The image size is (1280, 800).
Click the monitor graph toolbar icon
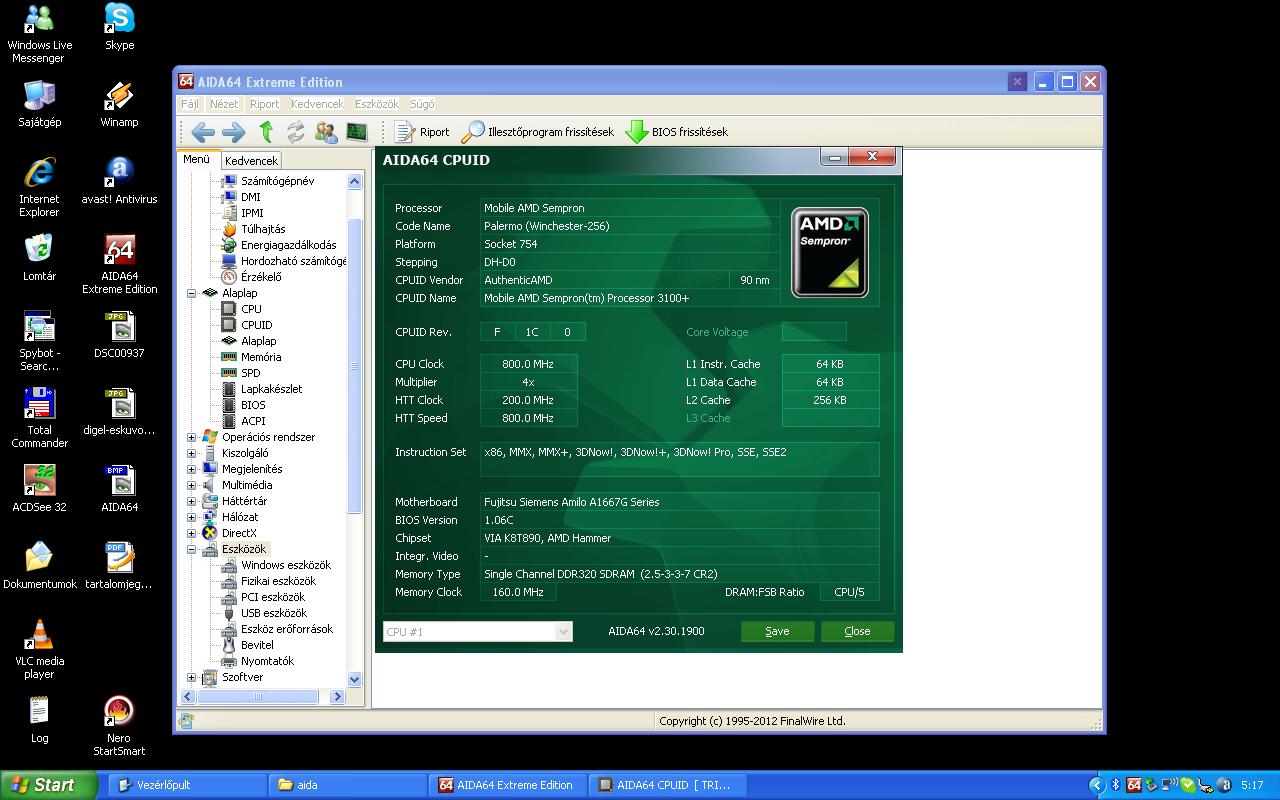tap(356, 132)
